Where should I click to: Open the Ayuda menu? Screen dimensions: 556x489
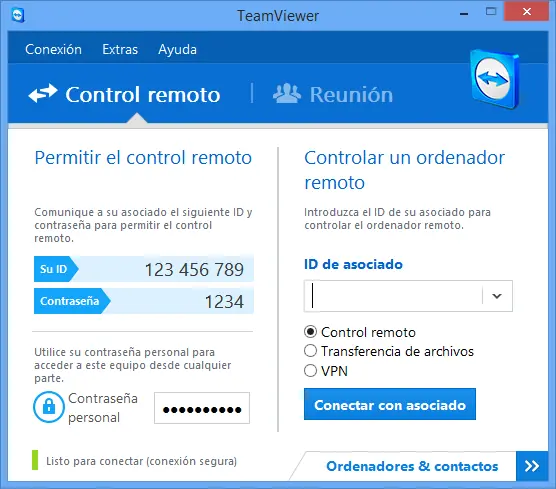tap(177, 50)
